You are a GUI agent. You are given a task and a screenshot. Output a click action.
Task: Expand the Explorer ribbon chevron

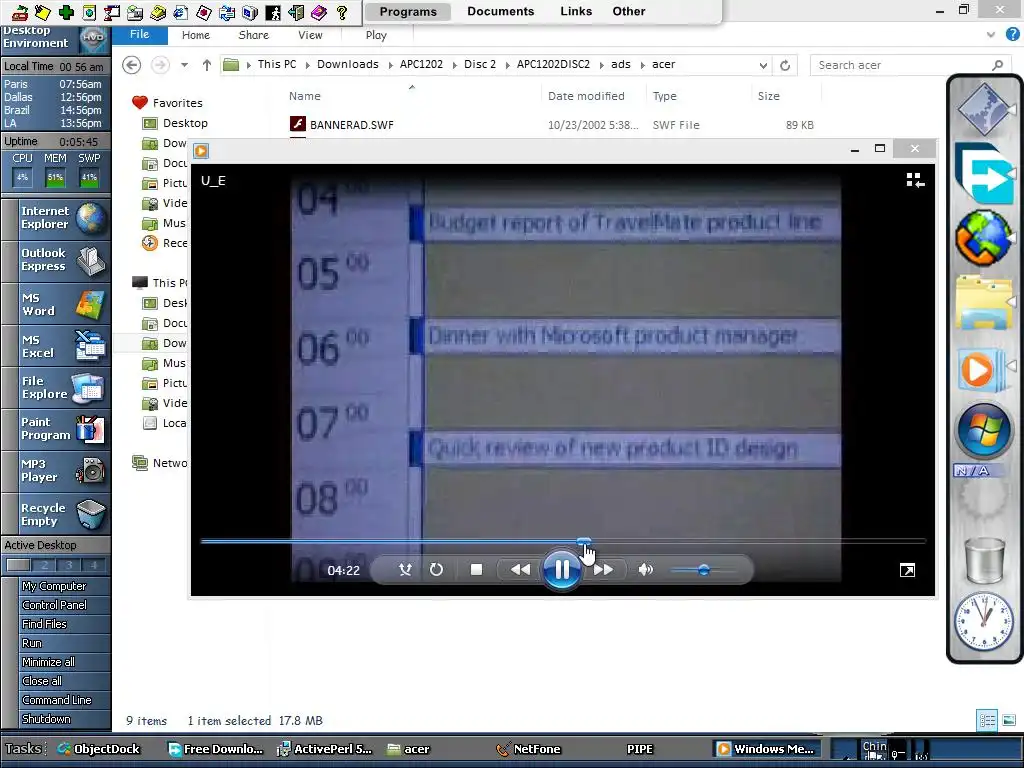tap(991, 35)
